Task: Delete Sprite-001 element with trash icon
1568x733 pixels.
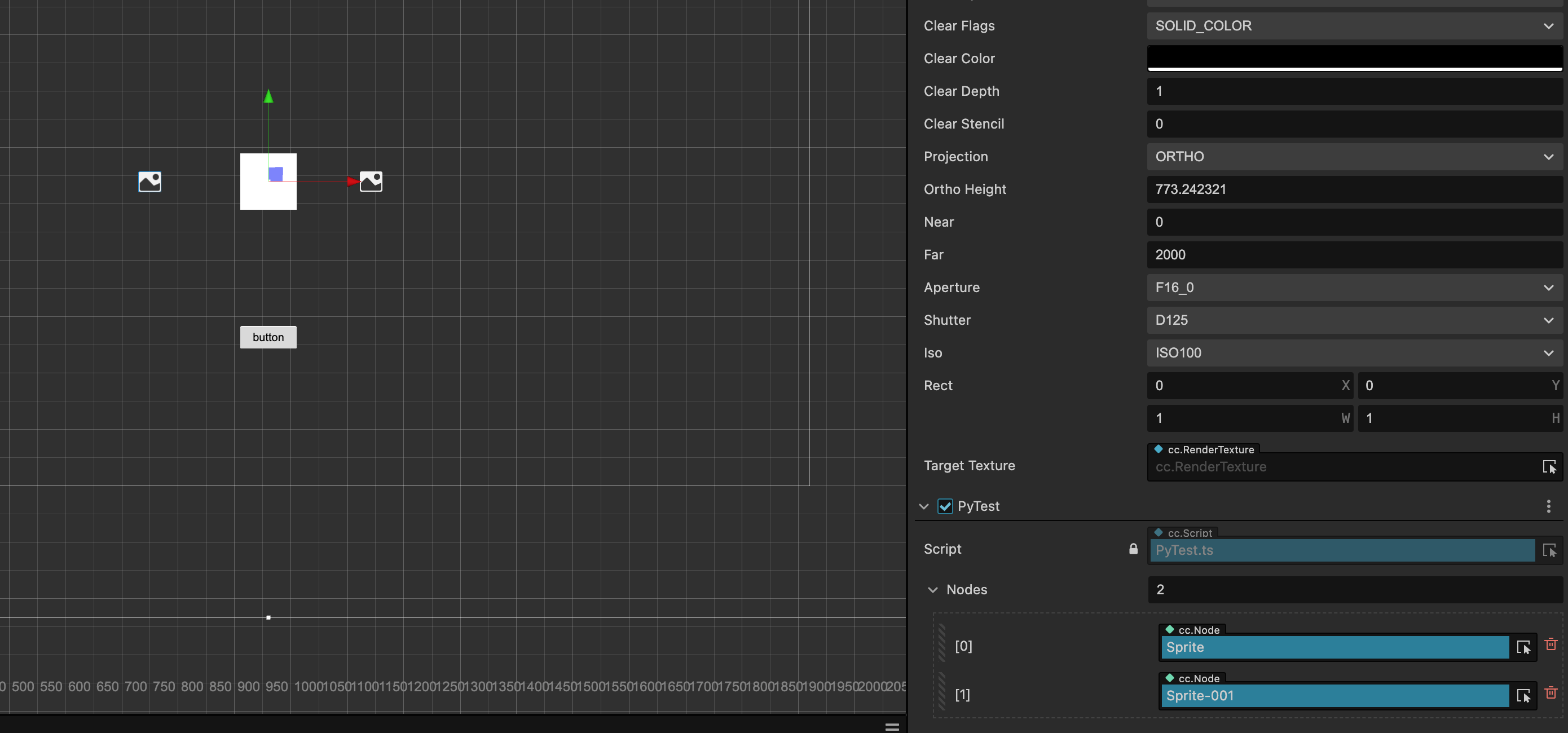Action: click(1551, 692)
